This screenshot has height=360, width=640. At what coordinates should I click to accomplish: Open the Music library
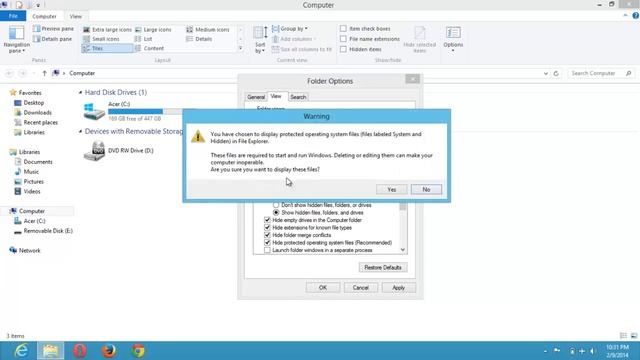pos(27,171)
